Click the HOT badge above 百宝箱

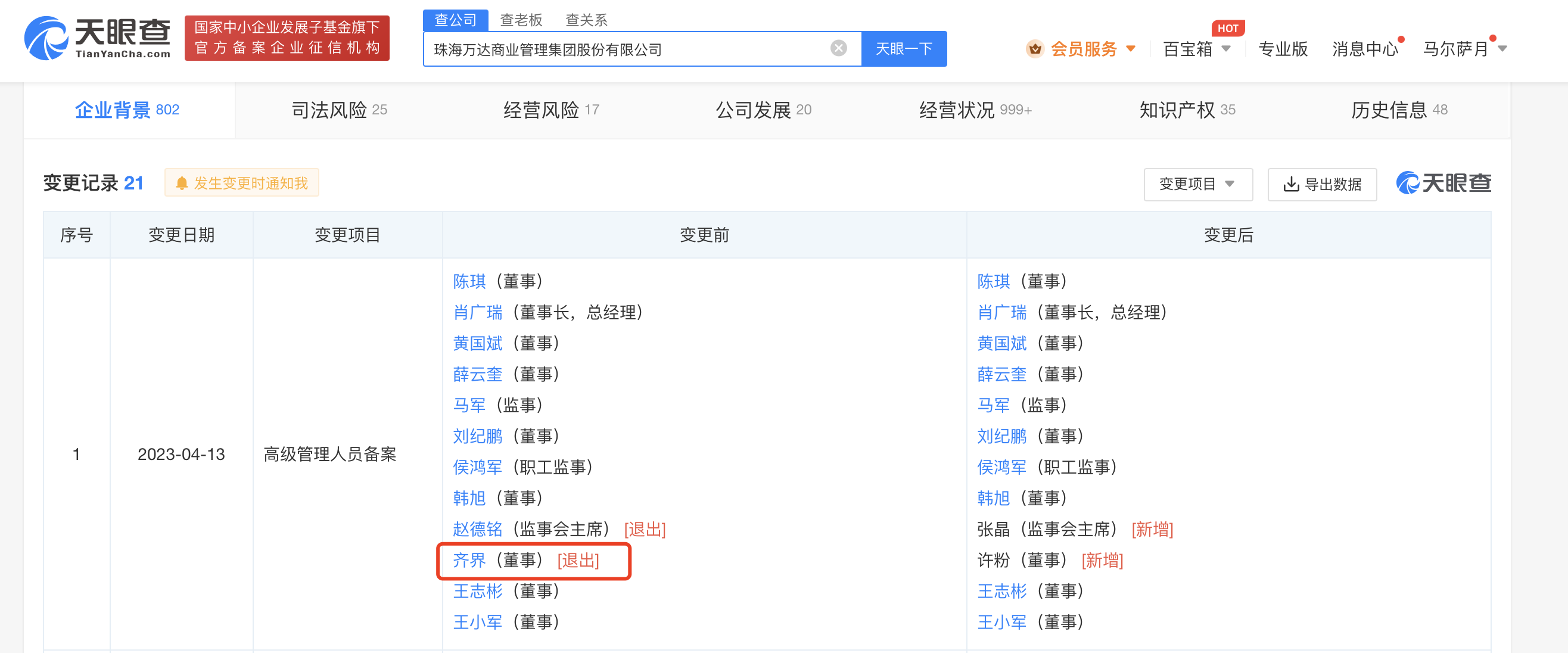[x=1228, y=28]
